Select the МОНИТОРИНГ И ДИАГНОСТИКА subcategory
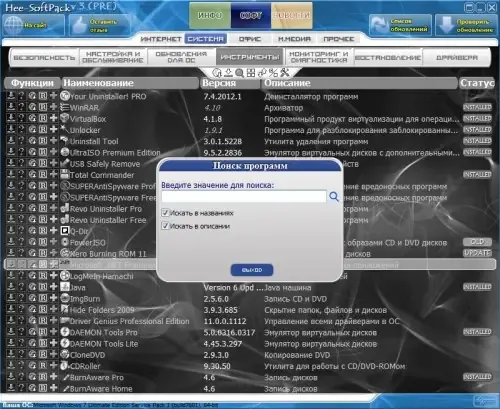500x409 pixels. [319, 57]
